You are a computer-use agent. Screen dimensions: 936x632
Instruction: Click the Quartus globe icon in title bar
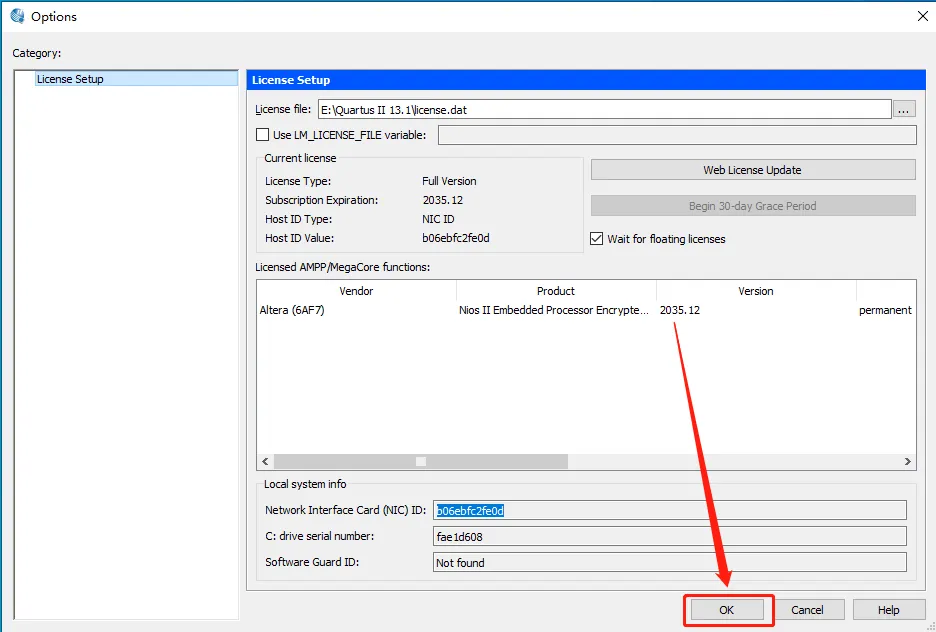click(17, 16)
